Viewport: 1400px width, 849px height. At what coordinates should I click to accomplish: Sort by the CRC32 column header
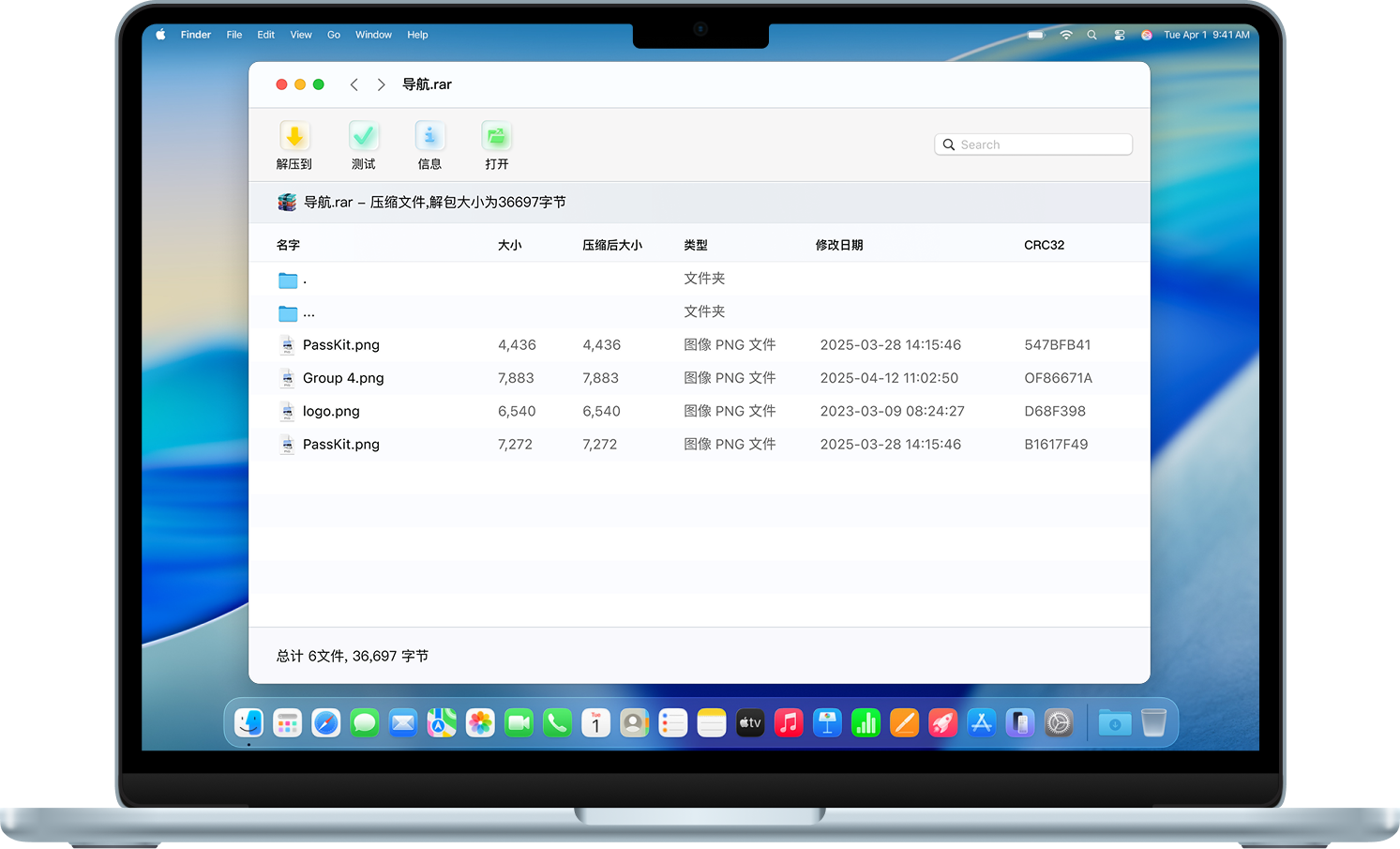pyautogui.click(x=1044, y=245)
